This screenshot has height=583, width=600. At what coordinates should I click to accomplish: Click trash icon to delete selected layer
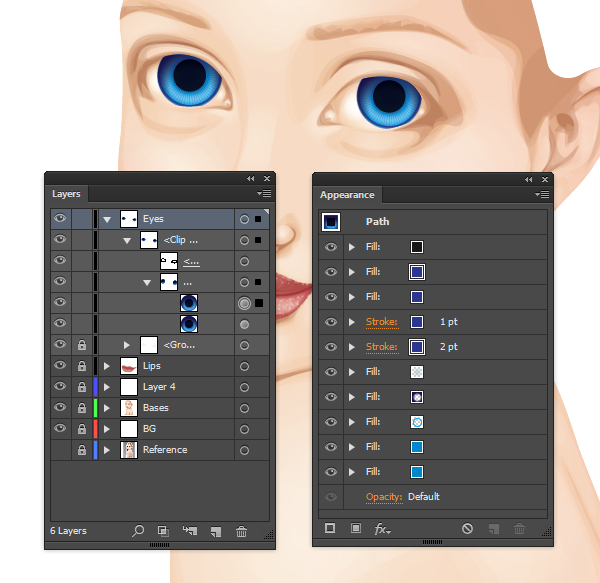coord(241,531)
